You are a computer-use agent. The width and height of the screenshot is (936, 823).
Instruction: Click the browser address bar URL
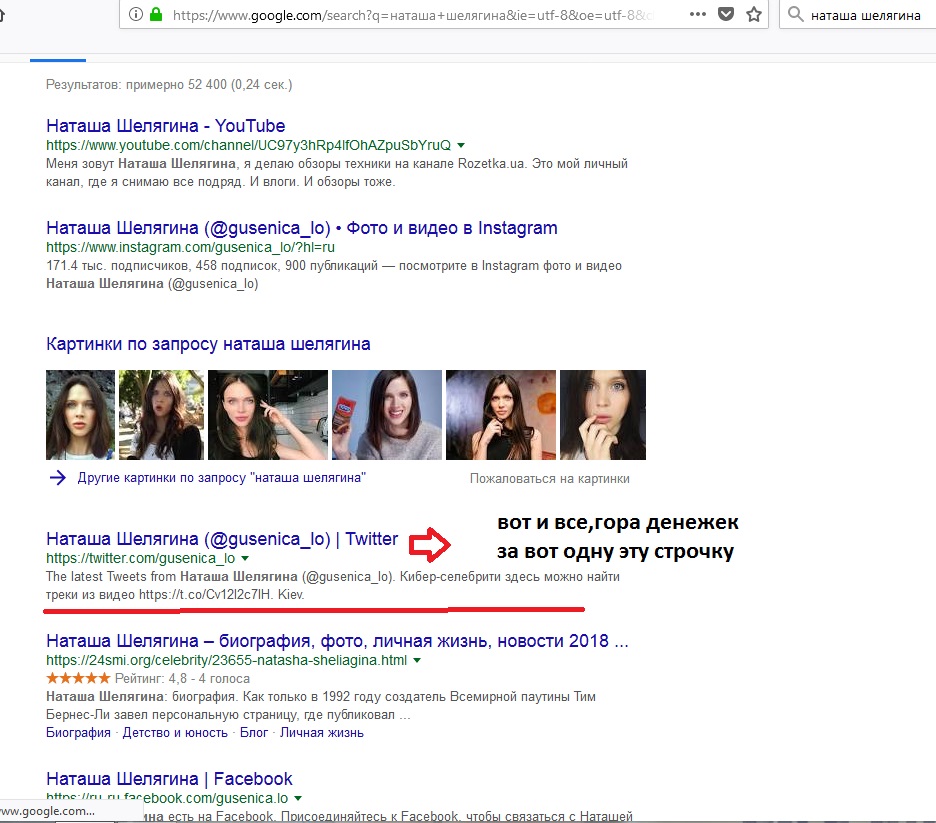point(412,15)
